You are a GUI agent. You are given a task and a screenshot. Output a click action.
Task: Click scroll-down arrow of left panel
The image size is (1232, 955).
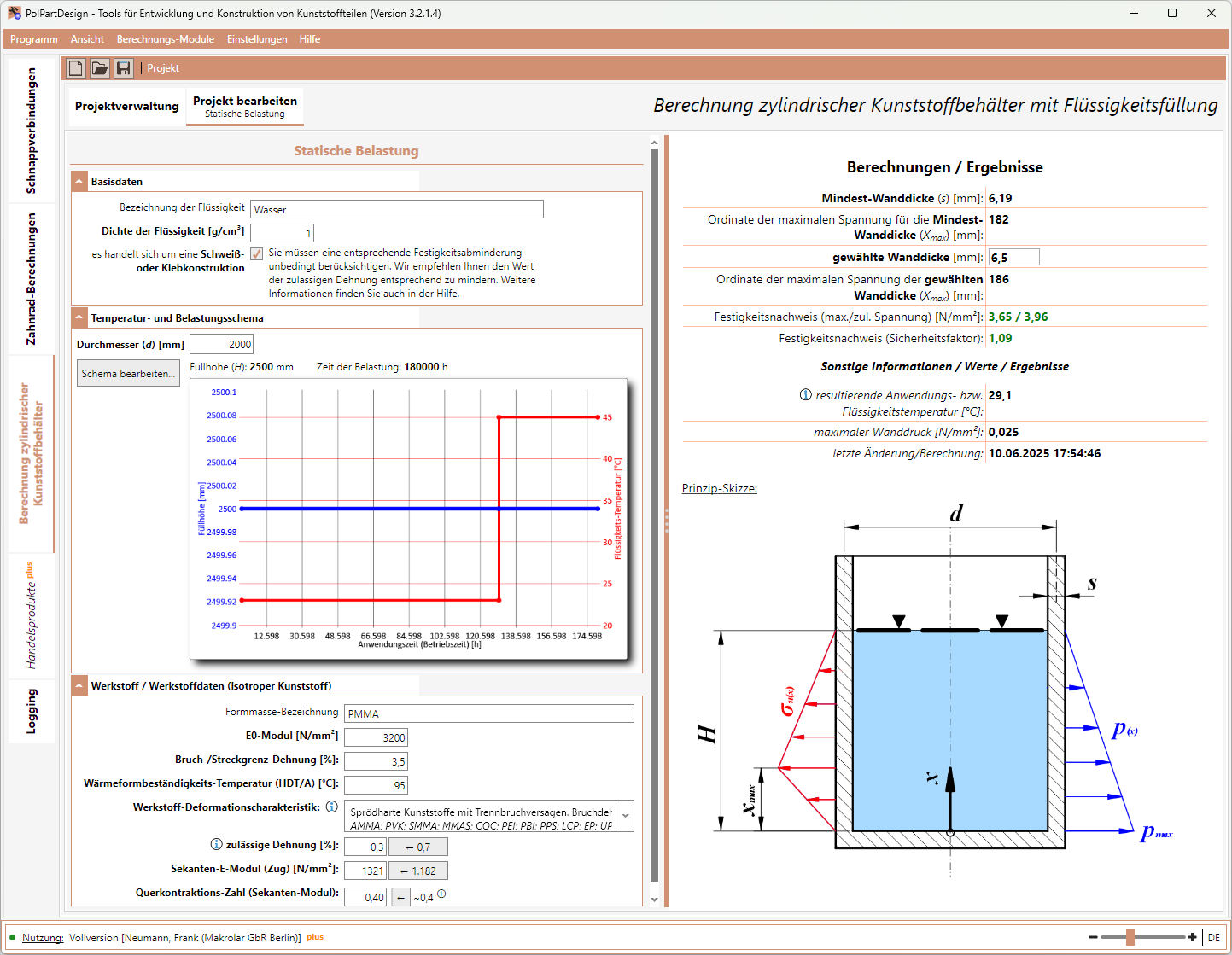pyautogui.click(x=655, y=899)
